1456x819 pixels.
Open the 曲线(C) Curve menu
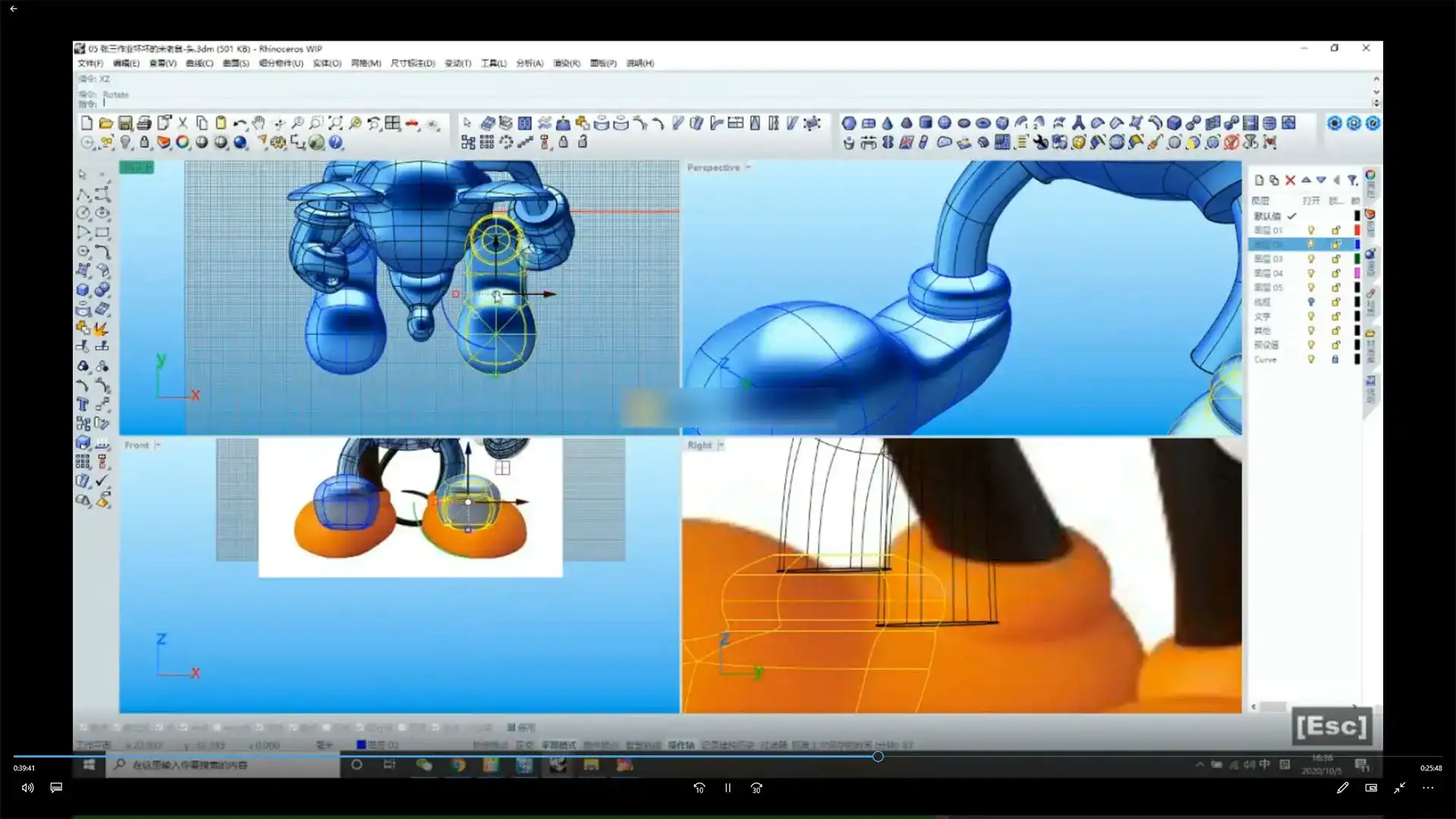(x=199, y=63)
